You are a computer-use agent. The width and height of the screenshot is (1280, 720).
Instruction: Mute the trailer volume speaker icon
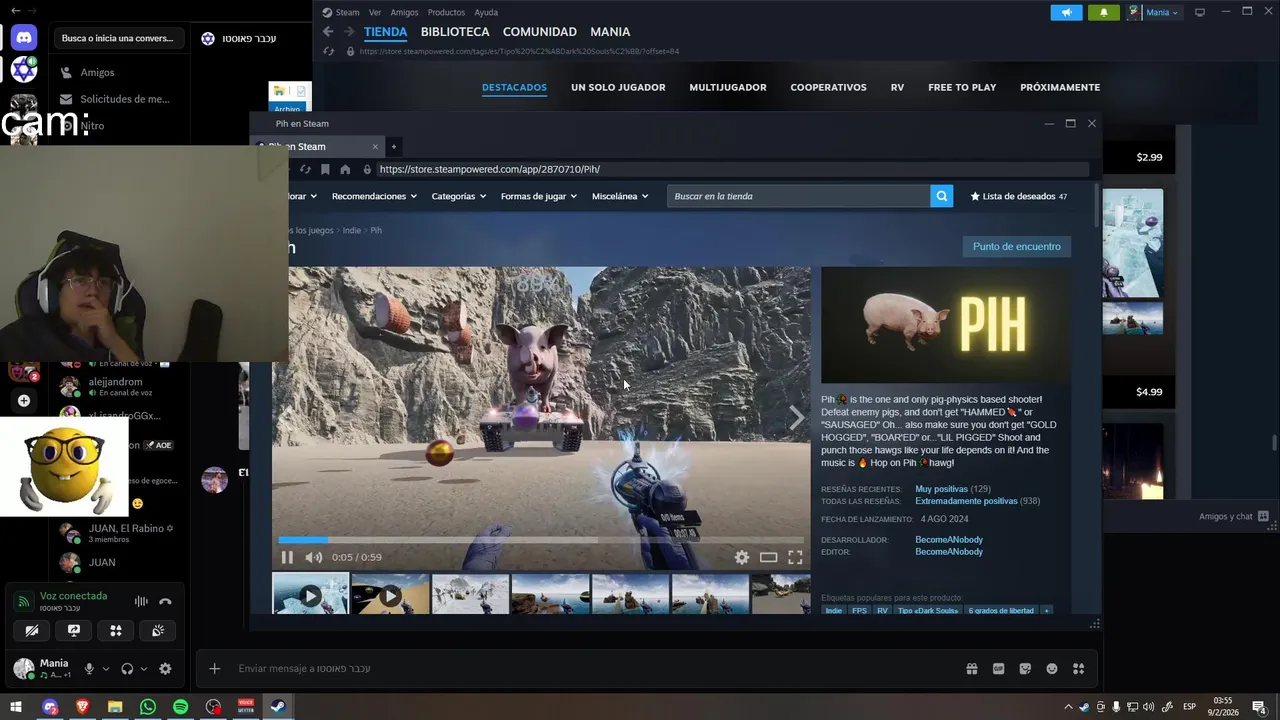(313, 557)
